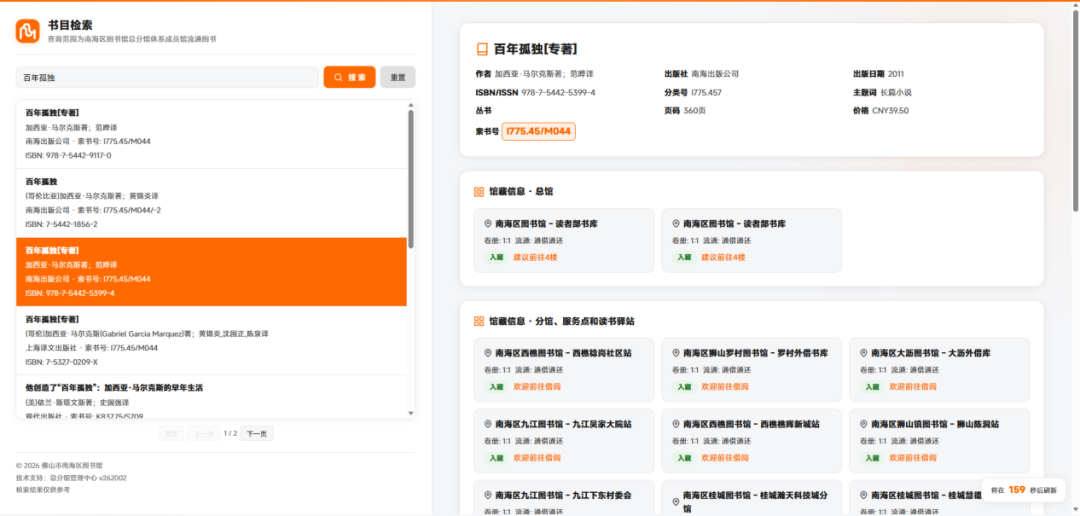Click the 重置 reset button
This screenshot has width=1080, height=516.
[397, 77]
